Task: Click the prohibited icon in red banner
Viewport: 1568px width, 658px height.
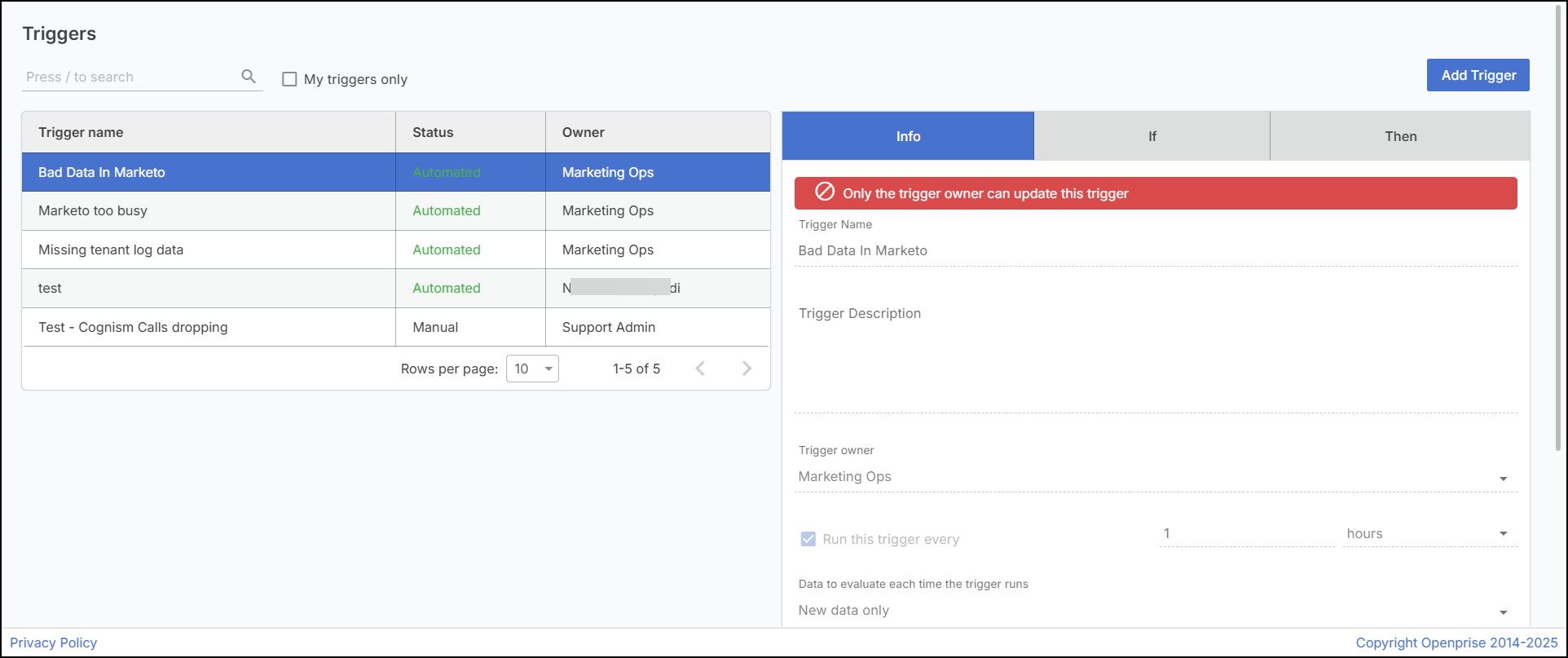Action: coord(825,192)
